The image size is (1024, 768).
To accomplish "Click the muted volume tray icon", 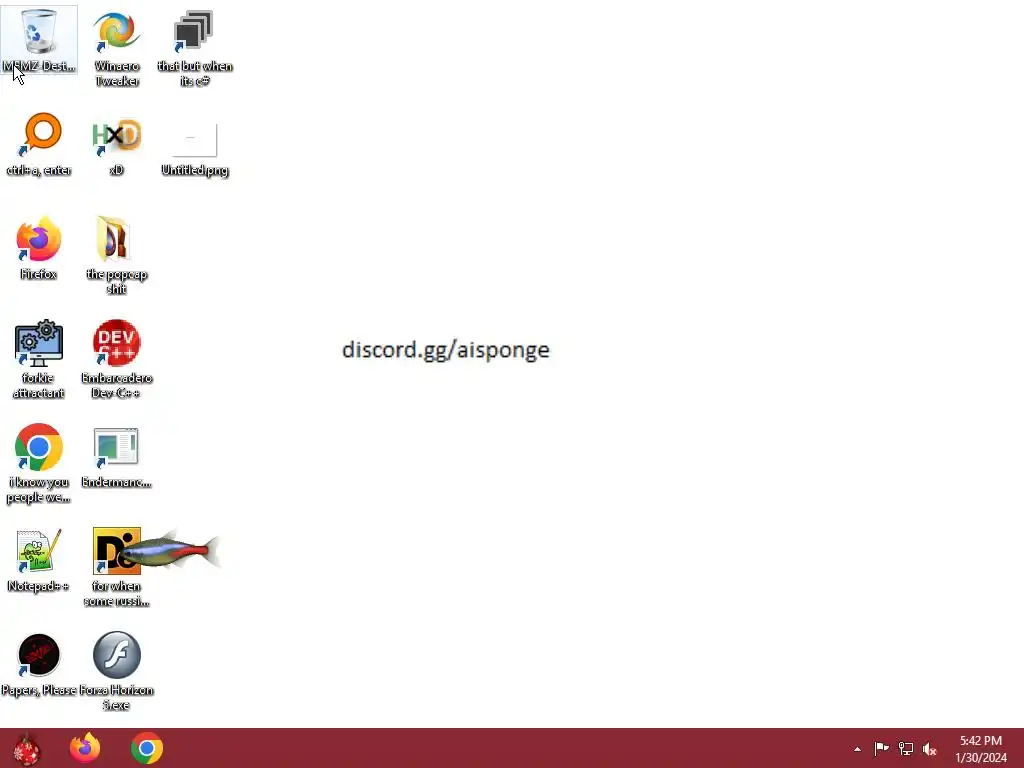I will pyautogui.click(x=930, y=749).
